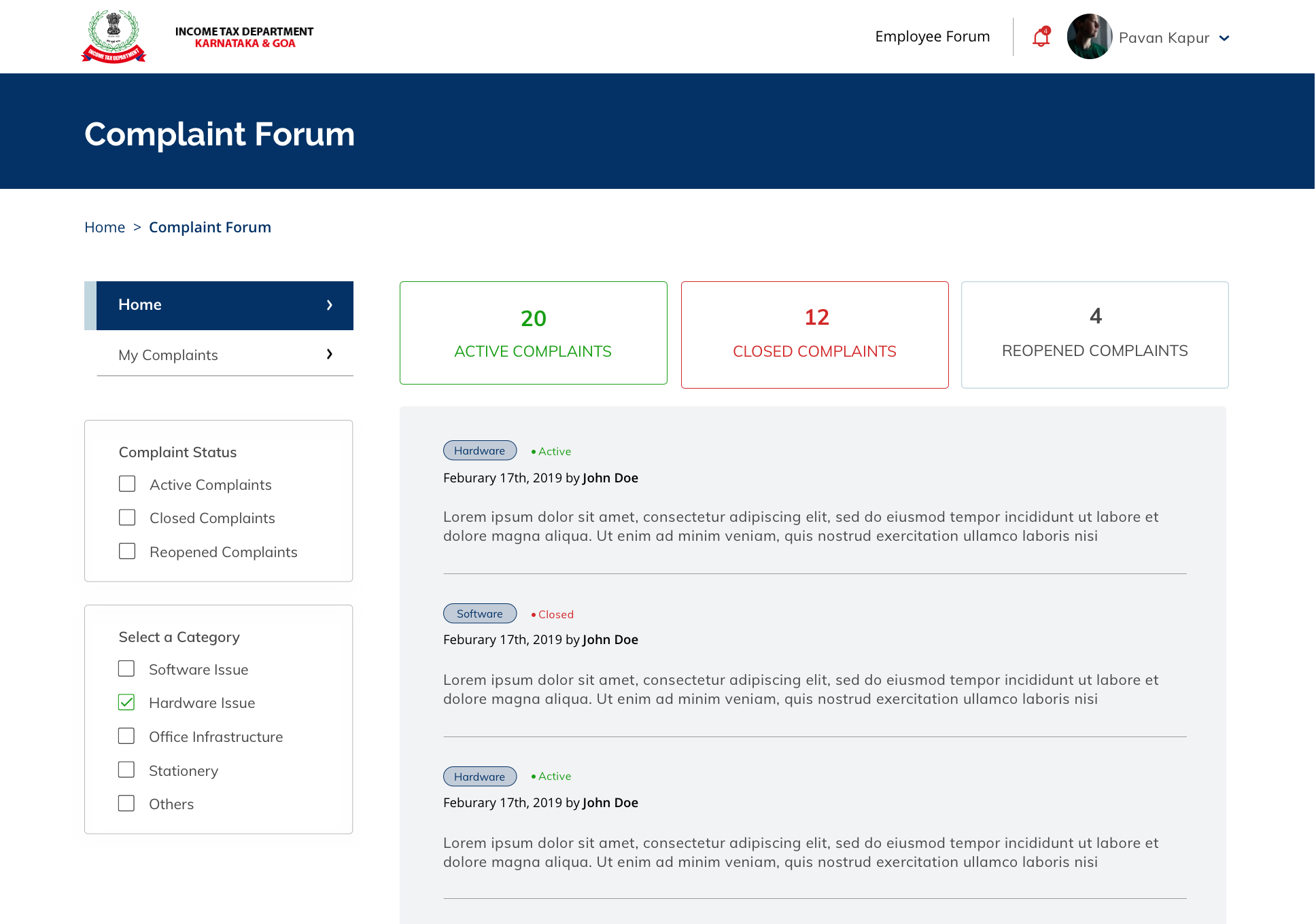Image resolution: width=1316 pixels, height=924 pixels.
Task: Open the user dropdown arrow beside Pavan Kapur
Action: pos(1224,38)
